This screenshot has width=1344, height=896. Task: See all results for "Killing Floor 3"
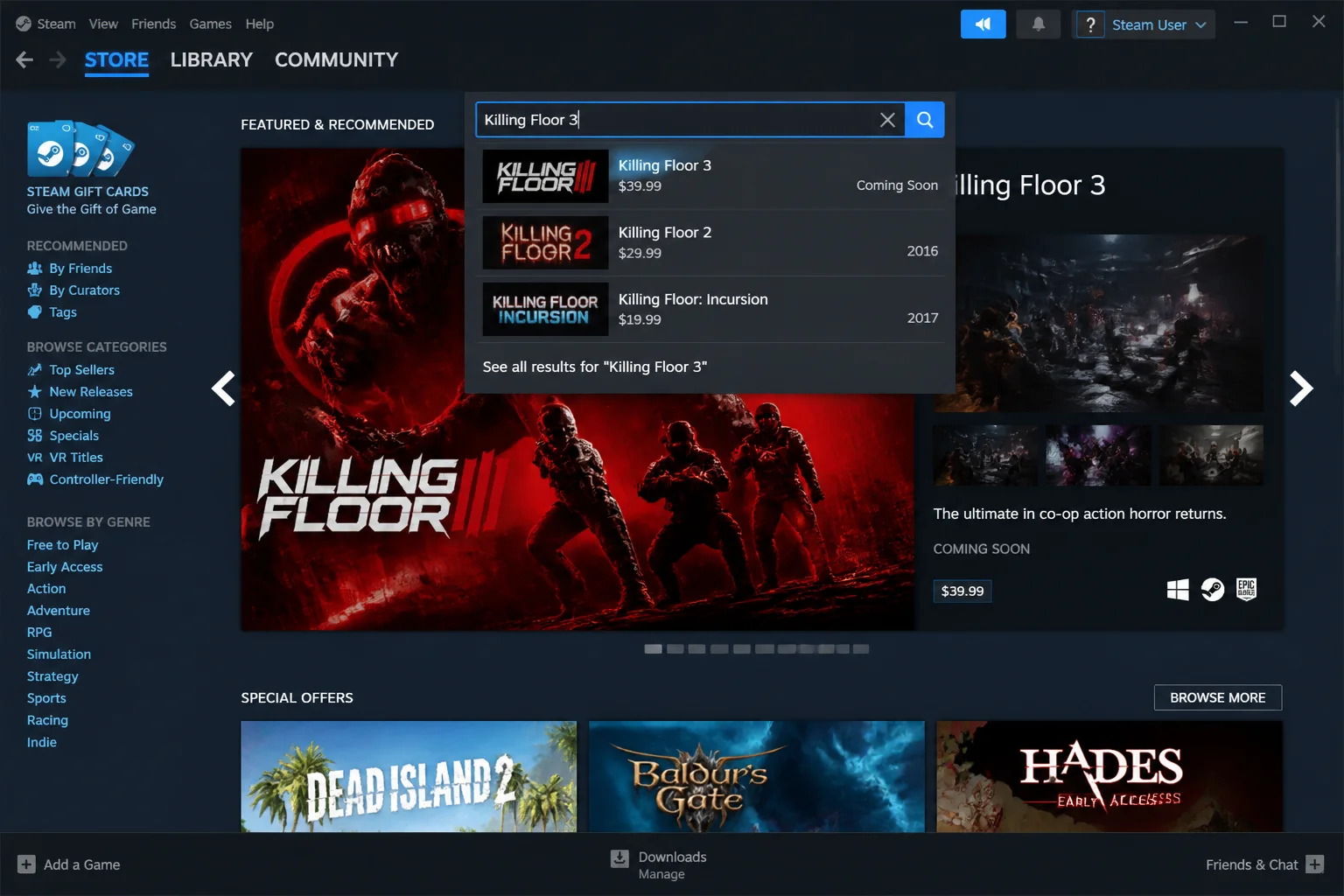pyautogui.click(x=595, y=367)
